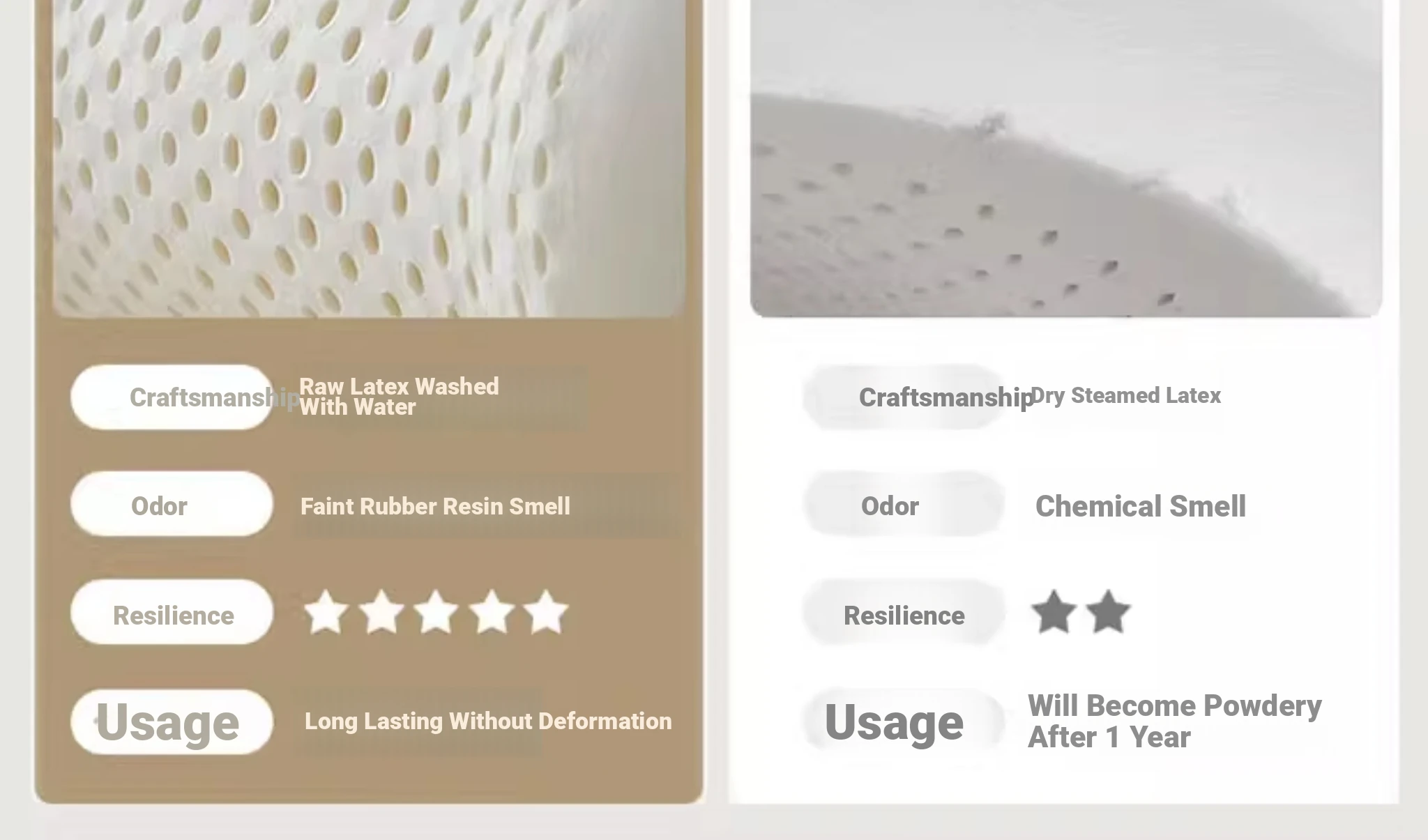The image size is (1428, 840).
Task: Click the white Odor pill on brown card
Action: click(x=172, y=503)
